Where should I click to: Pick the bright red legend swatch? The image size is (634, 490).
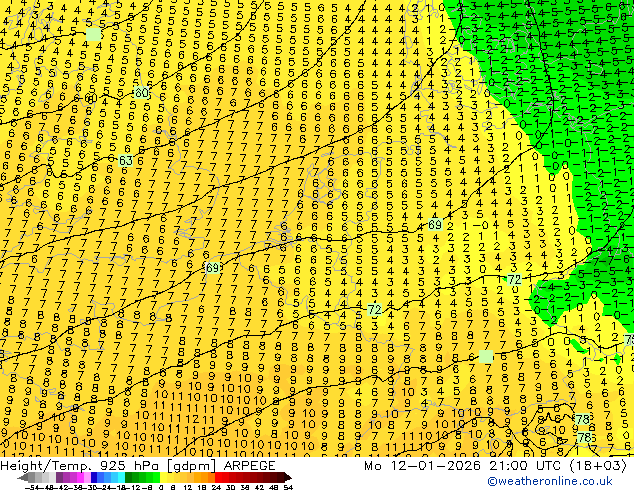click(218, 477)
